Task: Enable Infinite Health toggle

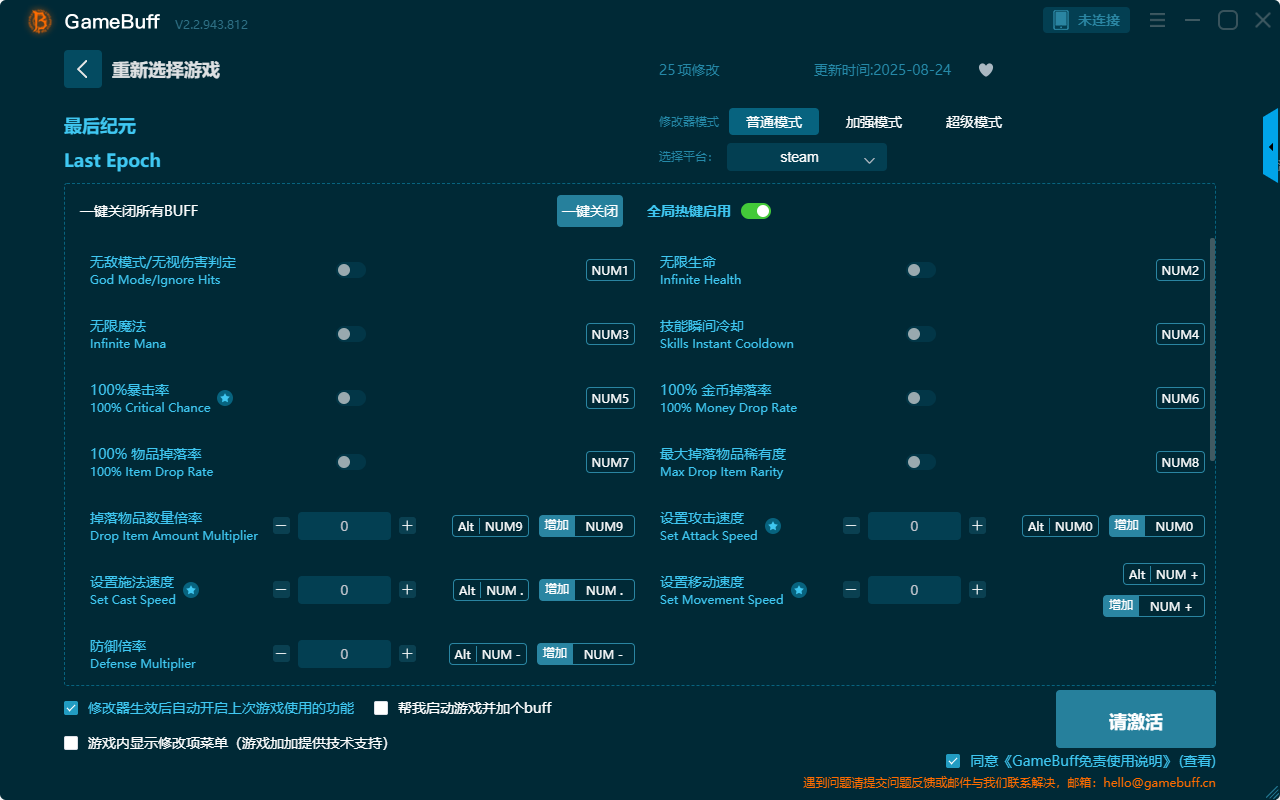Action: tap(921, 270)
